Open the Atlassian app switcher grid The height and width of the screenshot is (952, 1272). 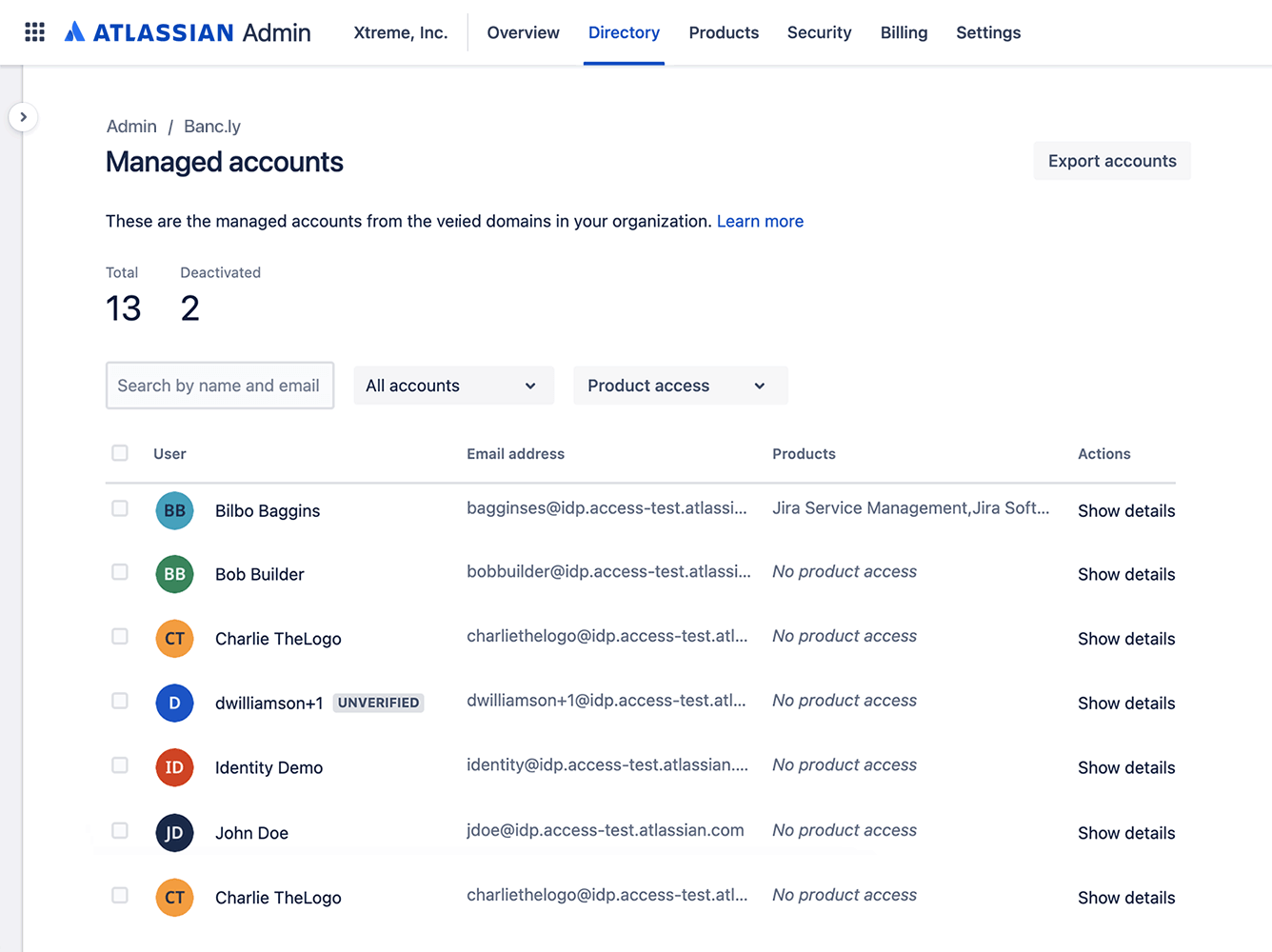(34, 31)
